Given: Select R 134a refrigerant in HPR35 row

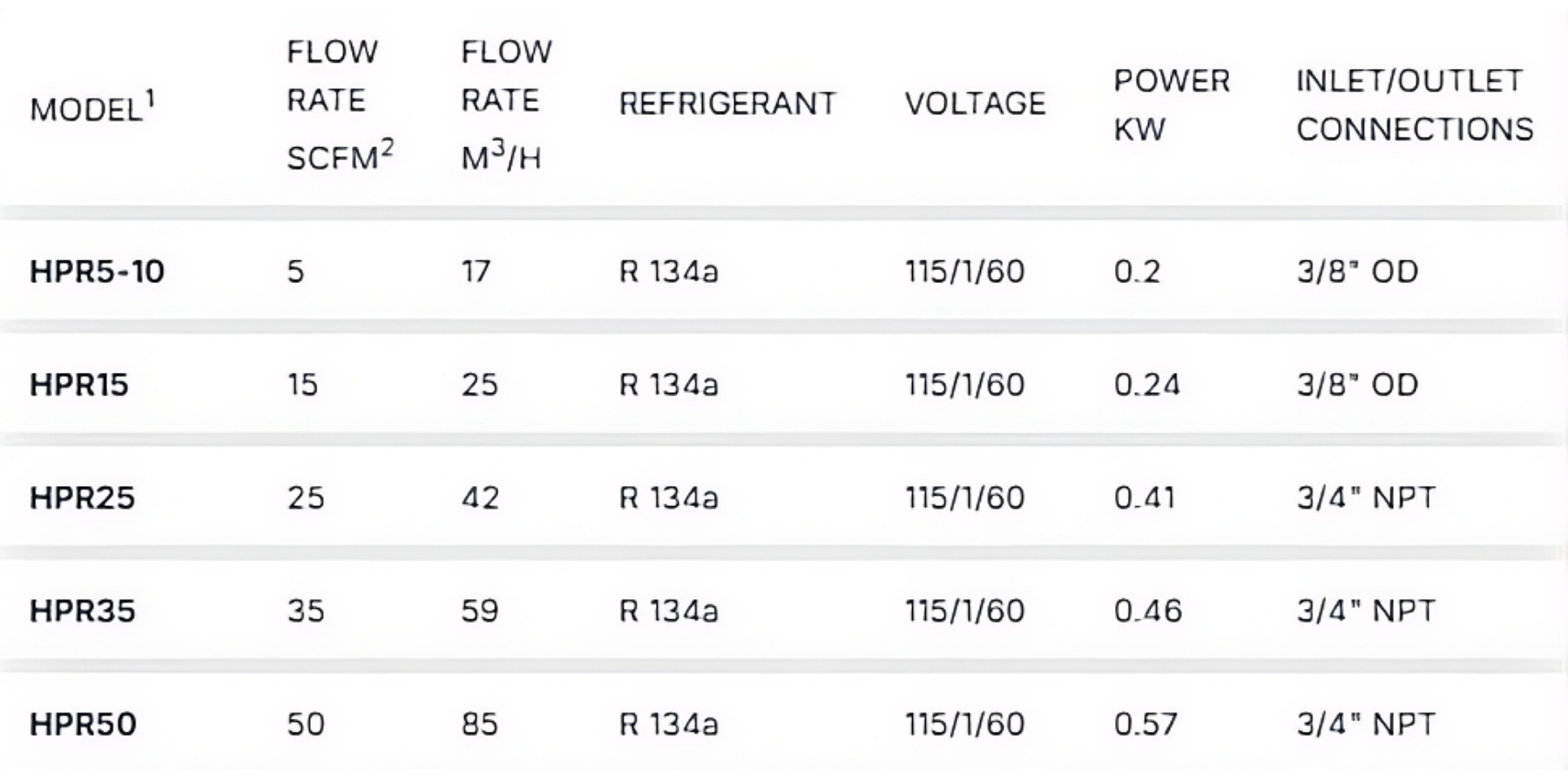Looking at the screenshot, I should (x=668, y=611).
